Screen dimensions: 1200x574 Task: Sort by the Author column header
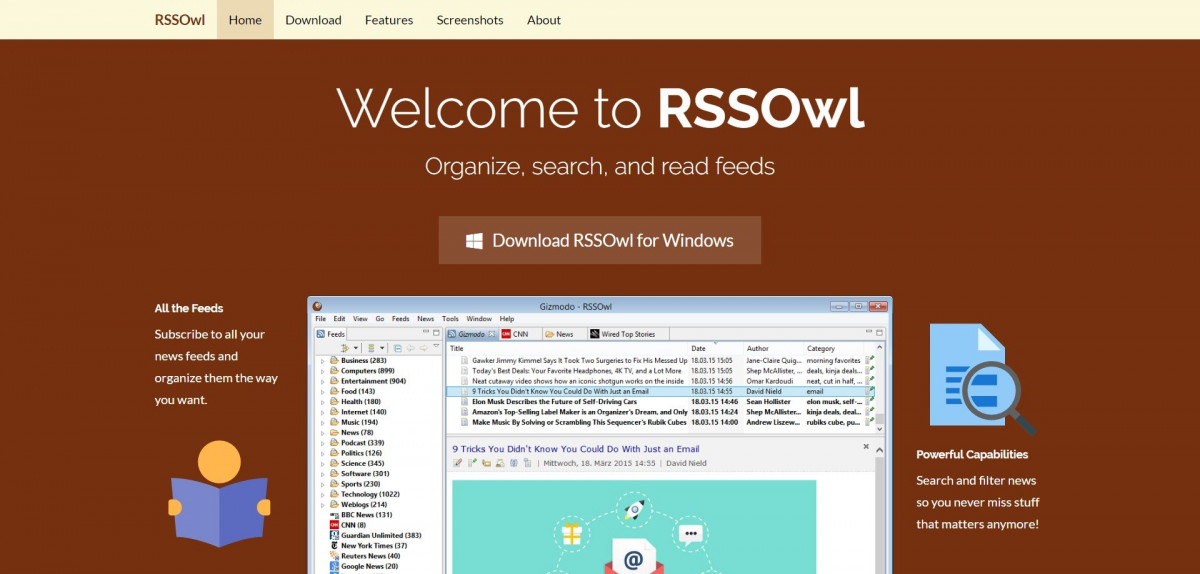point(758,348)
